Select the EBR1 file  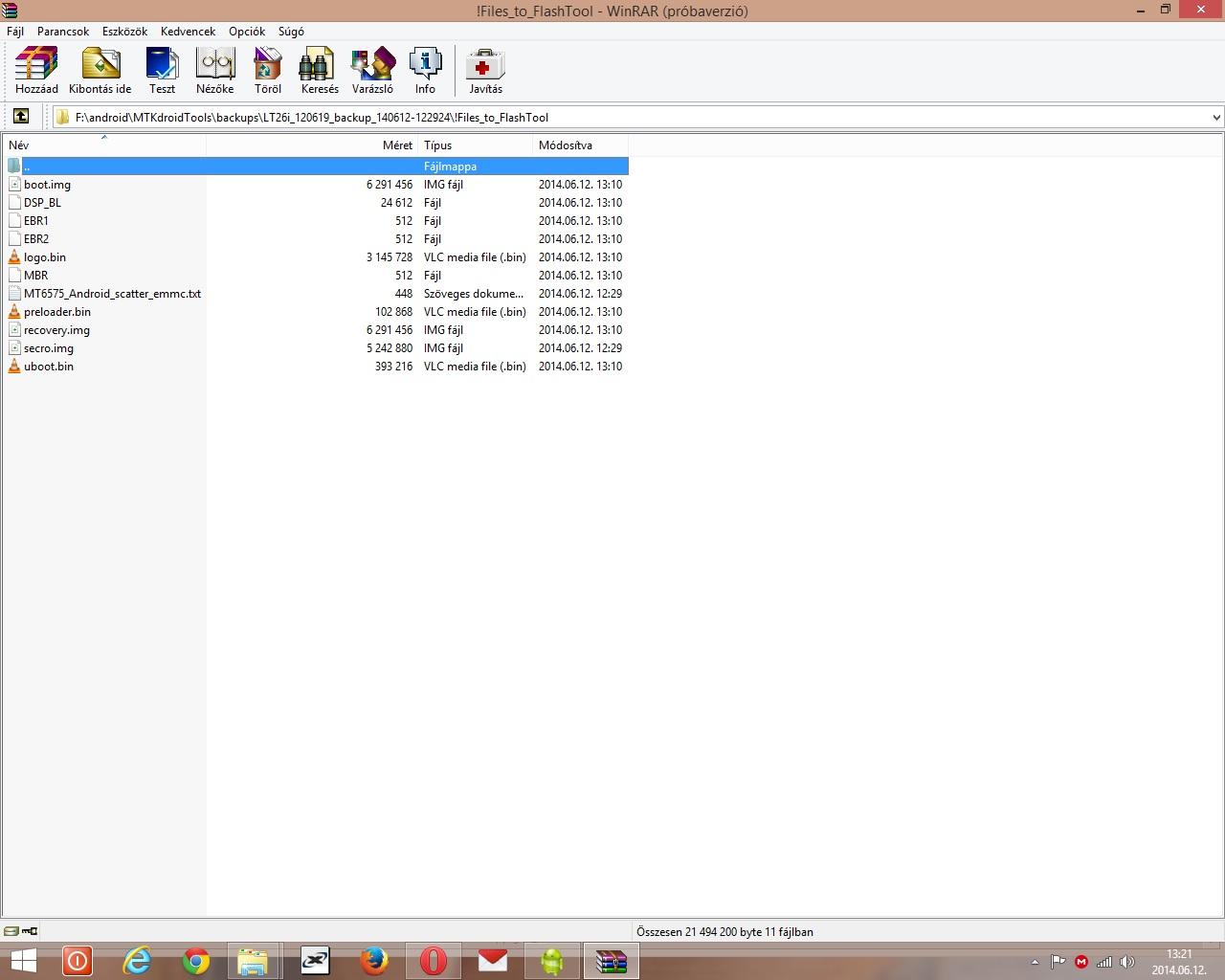[x=36, y=220]
